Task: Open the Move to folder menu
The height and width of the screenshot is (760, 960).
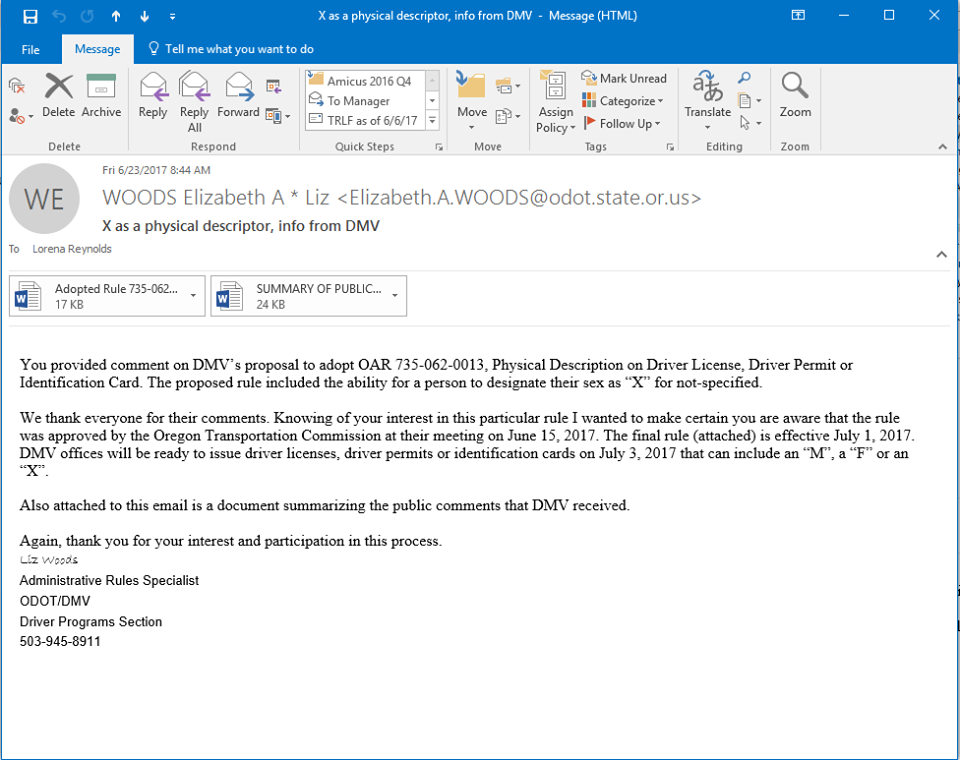Action: tap(471, 102)
